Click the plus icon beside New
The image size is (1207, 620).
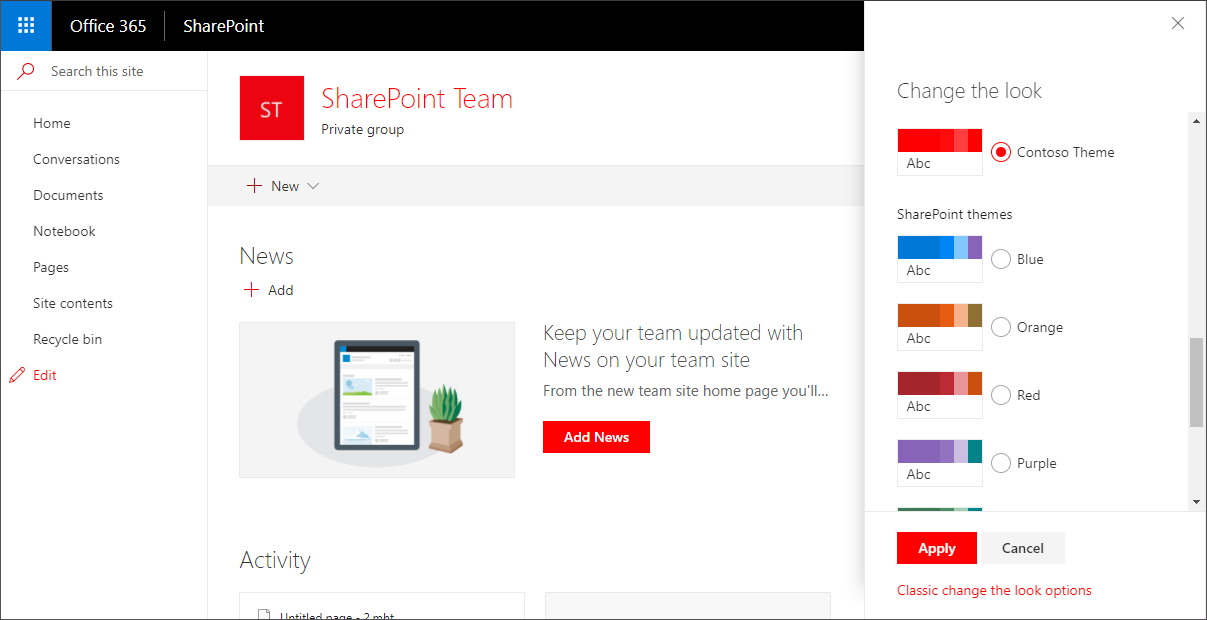(x=254, y=186)
